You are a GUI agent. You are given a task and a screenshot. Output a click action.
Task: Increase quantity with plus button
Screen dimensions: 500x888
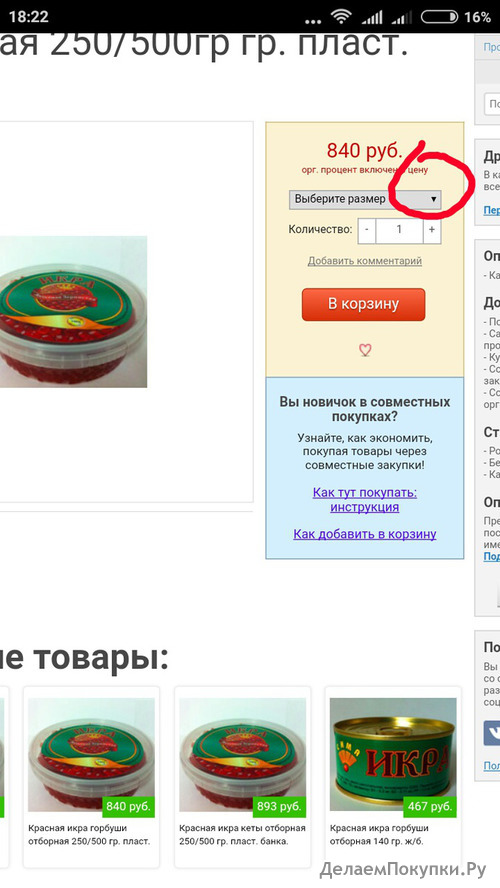click(432, 230)
